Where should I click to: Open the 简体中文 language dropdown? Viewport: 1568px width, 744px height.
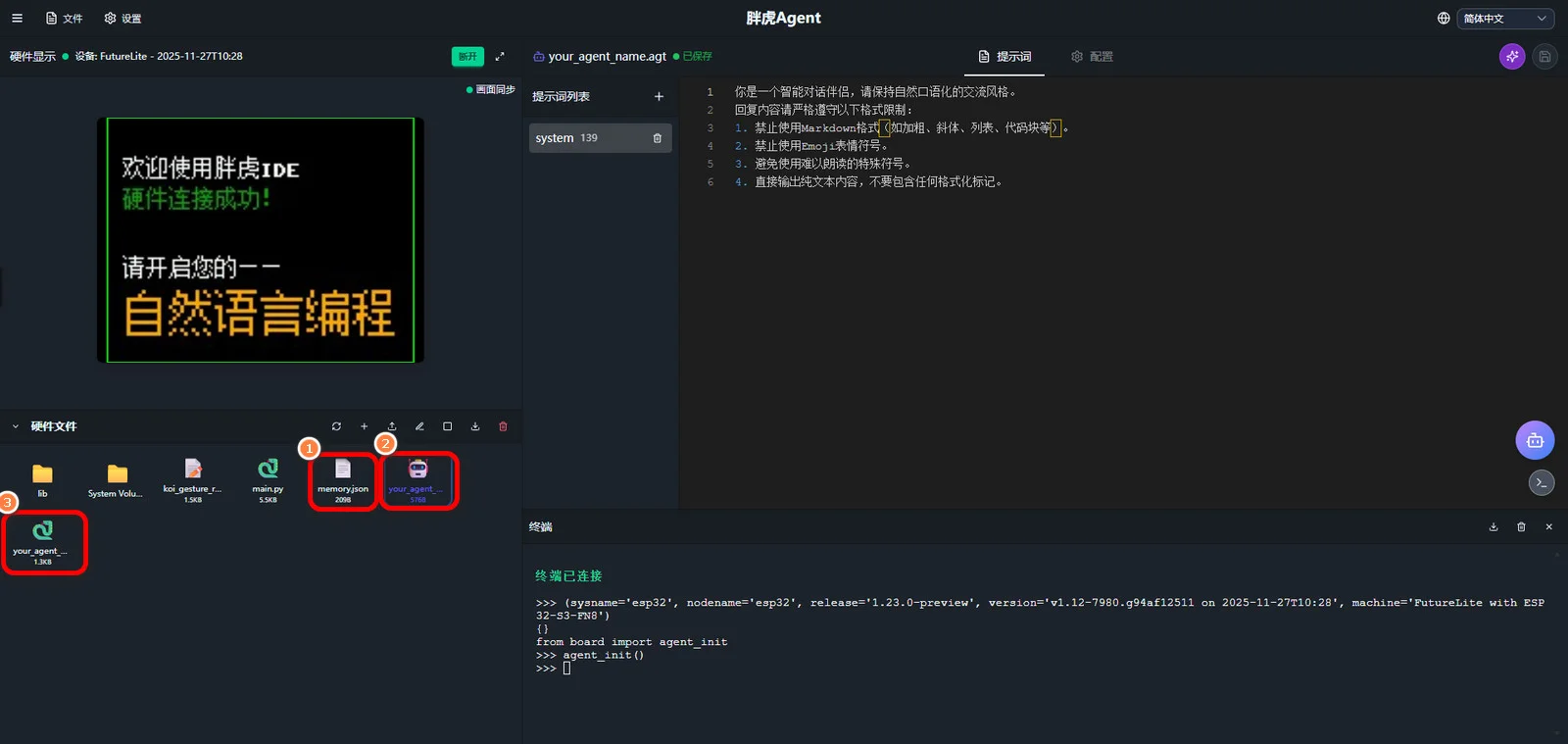click(x=1504, y=19)
